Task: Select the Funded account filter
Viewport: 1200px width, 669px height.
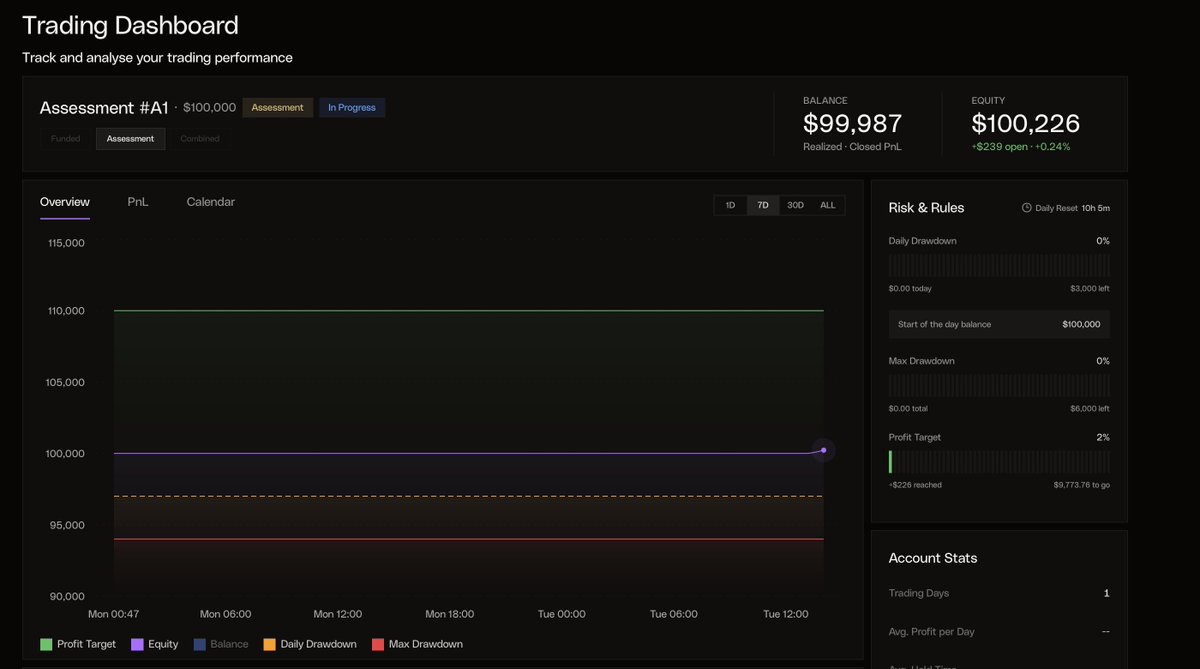Action: [x=67, y=139]
